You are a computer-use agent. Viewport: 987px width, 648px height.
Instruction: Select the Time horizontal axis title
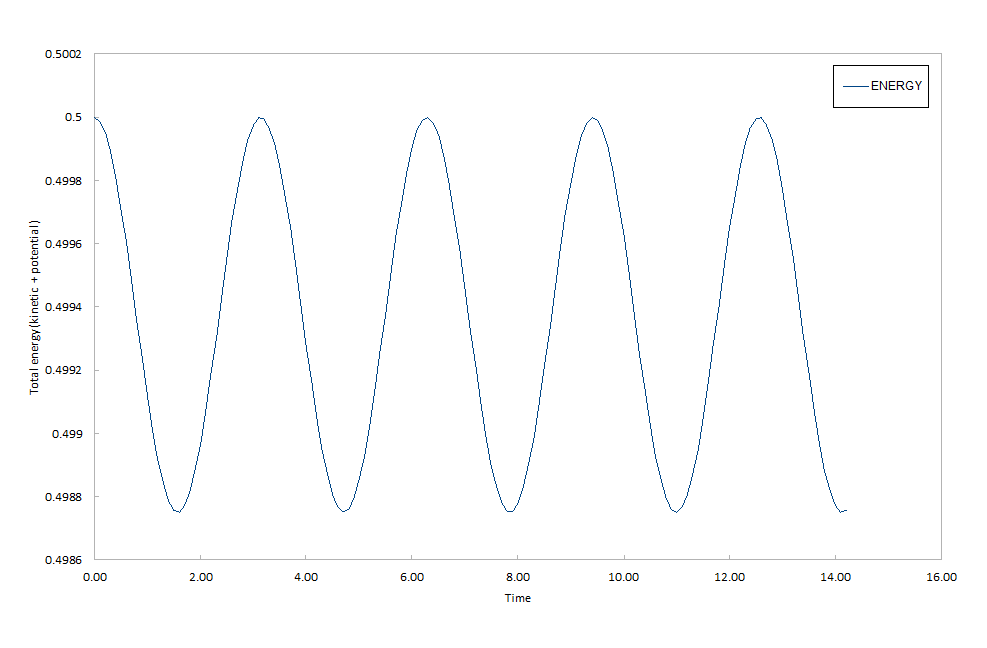pyautogui.click(x=517, y=598)
